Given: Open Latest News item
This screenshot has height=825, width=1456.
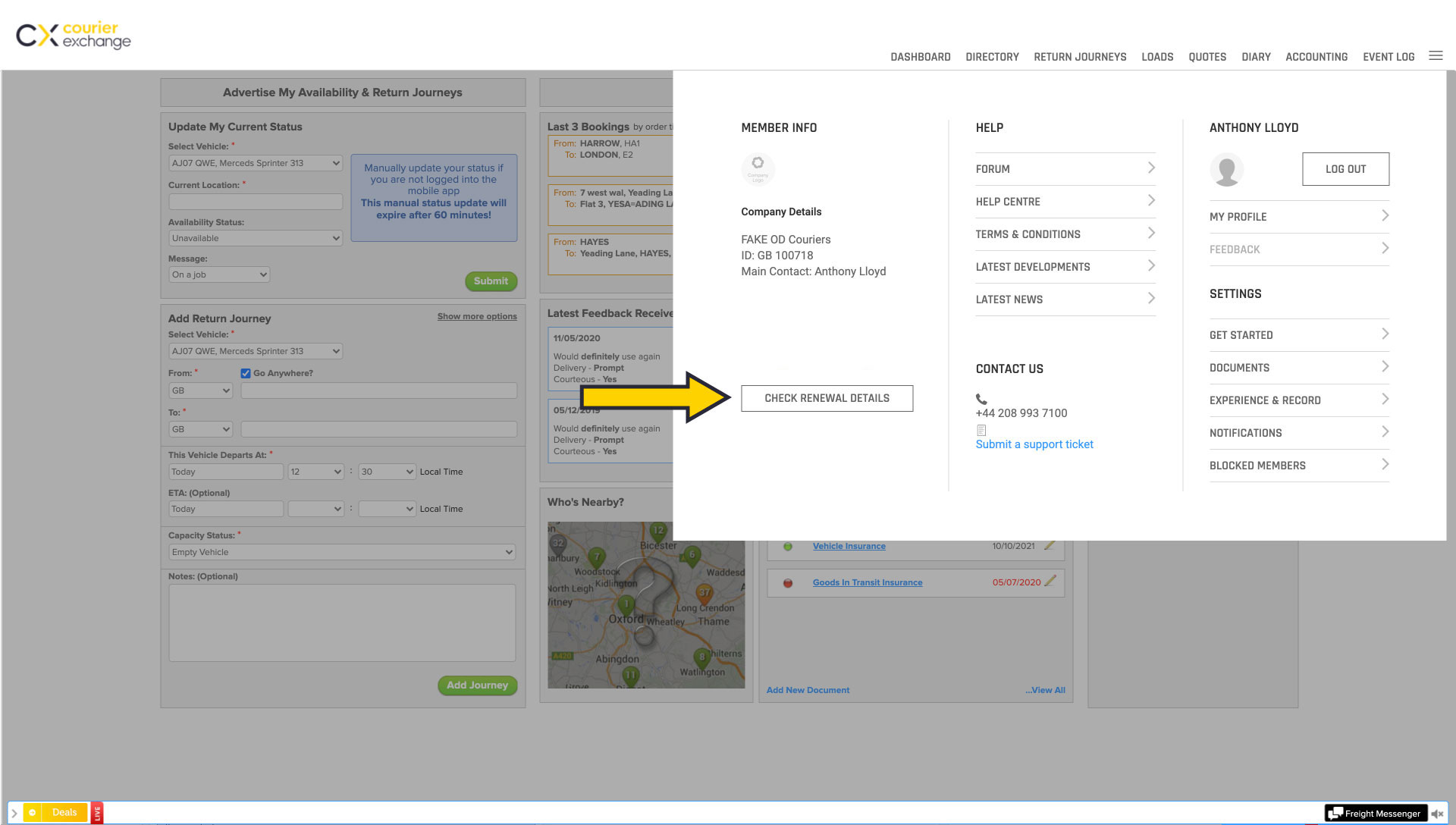Looking at the screenshot, I should [x=1065, y=300].
